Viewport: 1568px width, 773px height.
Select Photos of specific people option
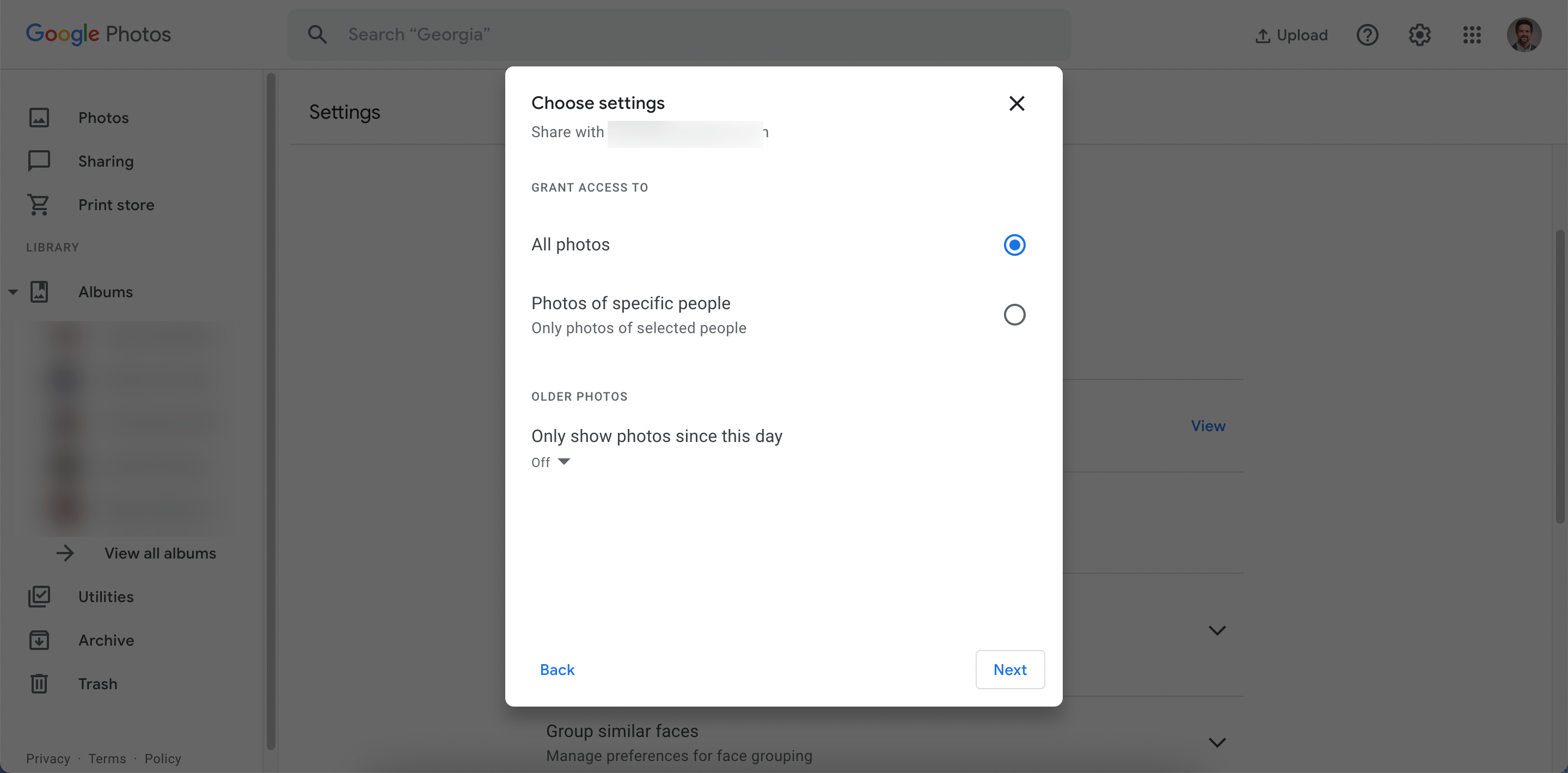click(x=1014, y=313)
